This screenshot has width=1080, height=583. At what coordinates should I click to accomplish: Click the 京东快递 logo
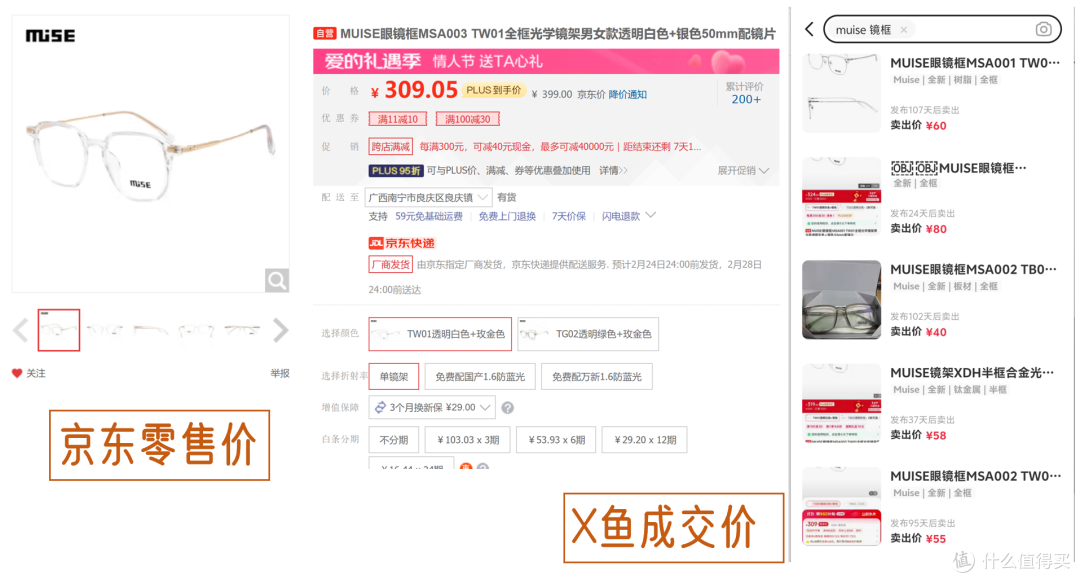[402, 243]
